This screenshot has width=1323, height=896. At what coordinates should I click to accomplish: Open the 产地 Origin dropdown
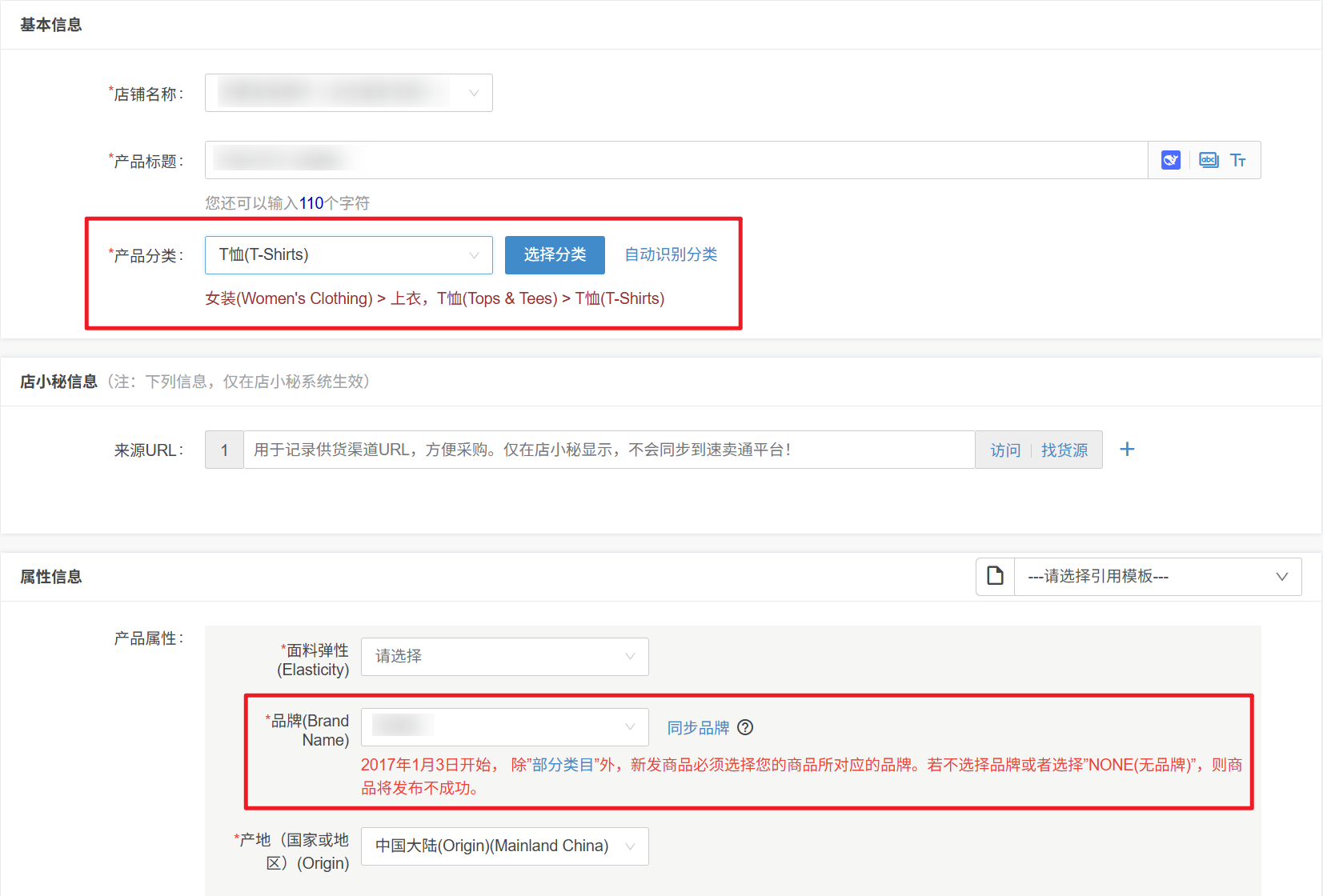coord(505,846)
